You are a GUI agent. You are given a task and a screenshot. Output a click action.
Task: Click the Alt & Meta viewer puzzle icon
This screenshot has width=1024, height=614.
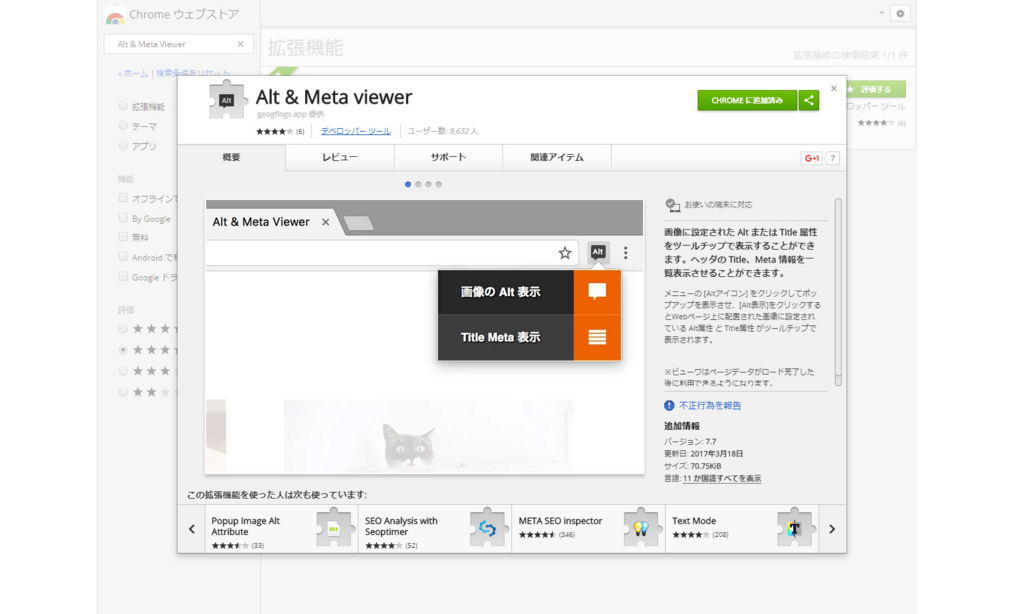[x=227, y=100]
